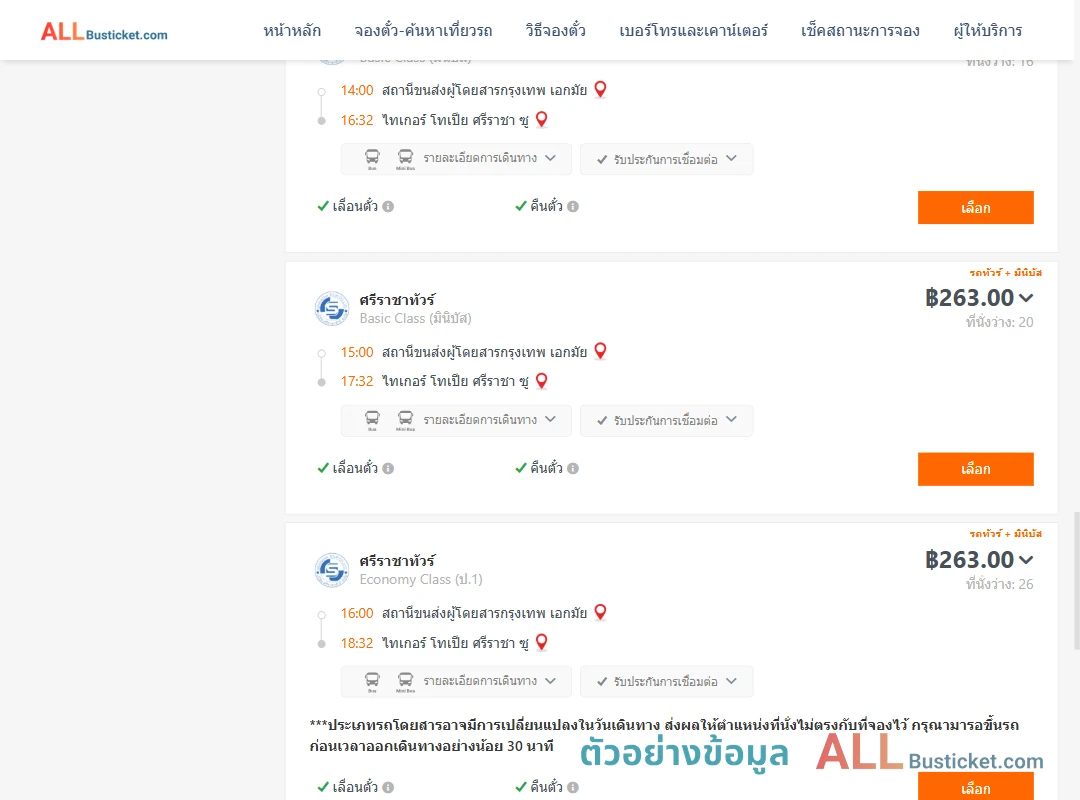1080x800 pixels.
Task: Click 'Basic Class (มินิบัส)' text
Action: point(415,318)
